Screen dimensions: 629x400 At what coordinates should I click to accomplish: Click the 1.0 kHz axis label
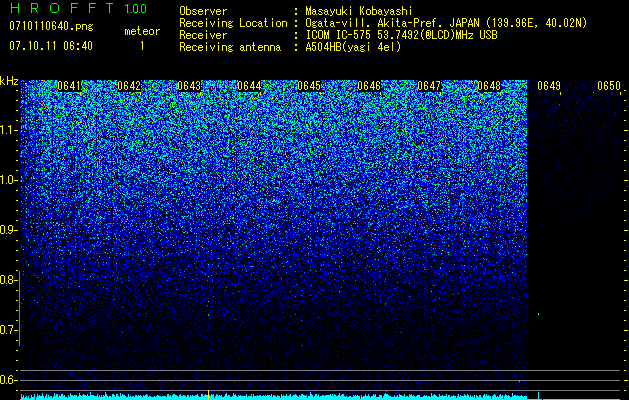click(9, 181)
